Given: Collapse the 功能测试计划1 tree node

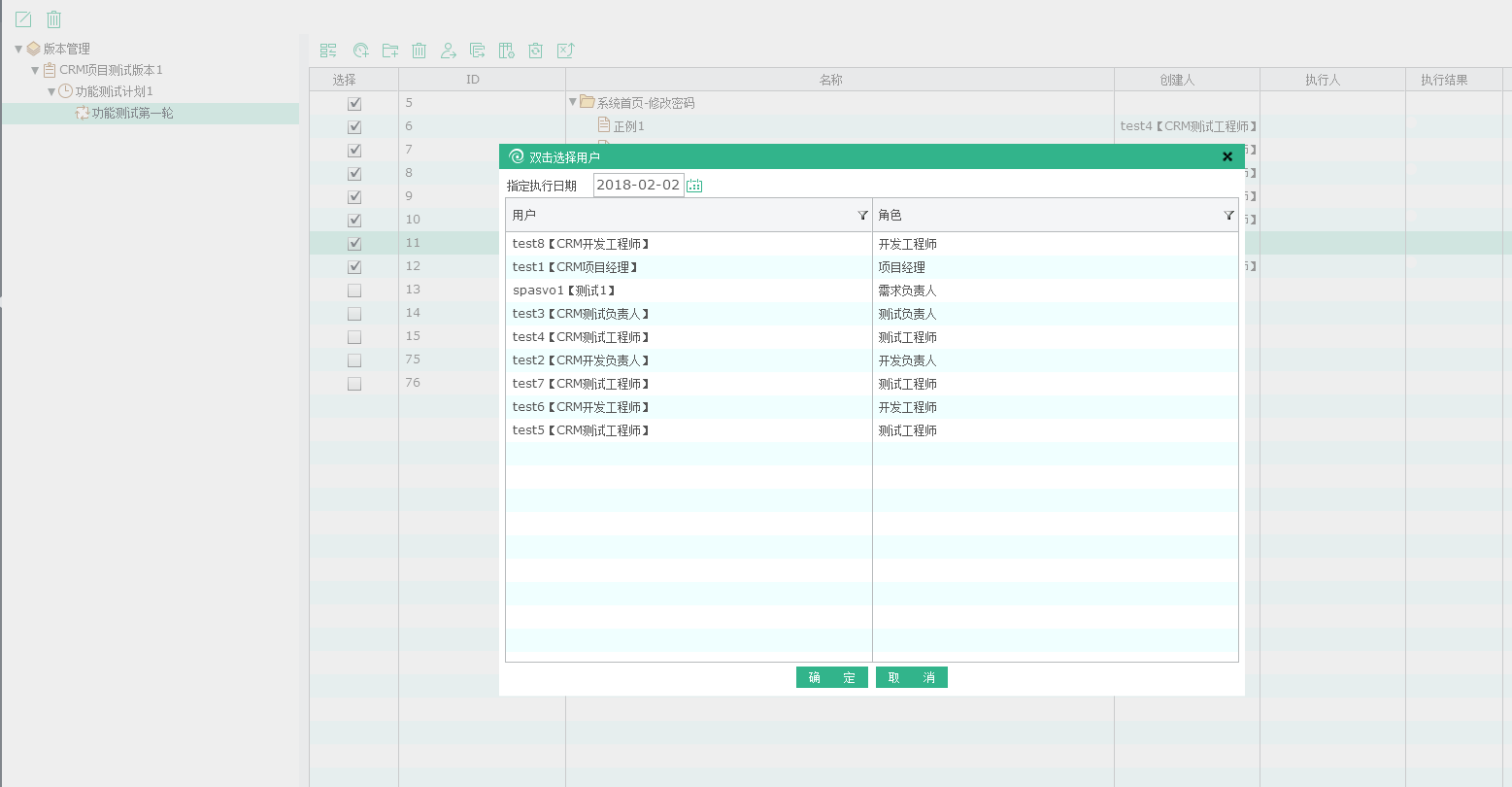Looking at the screenshot, I should pyautogui.click(x=51, y=91).
